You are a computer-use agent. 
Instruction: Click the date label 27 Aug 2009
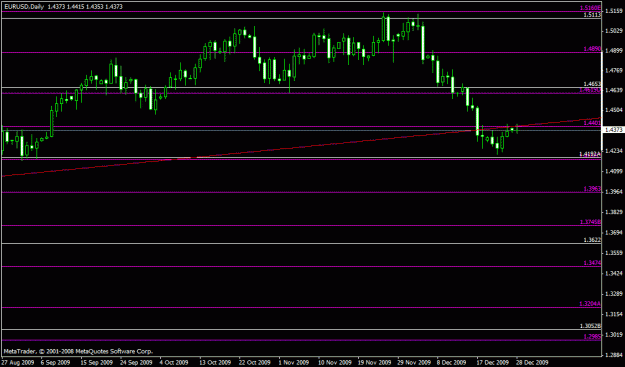point(18,363)
